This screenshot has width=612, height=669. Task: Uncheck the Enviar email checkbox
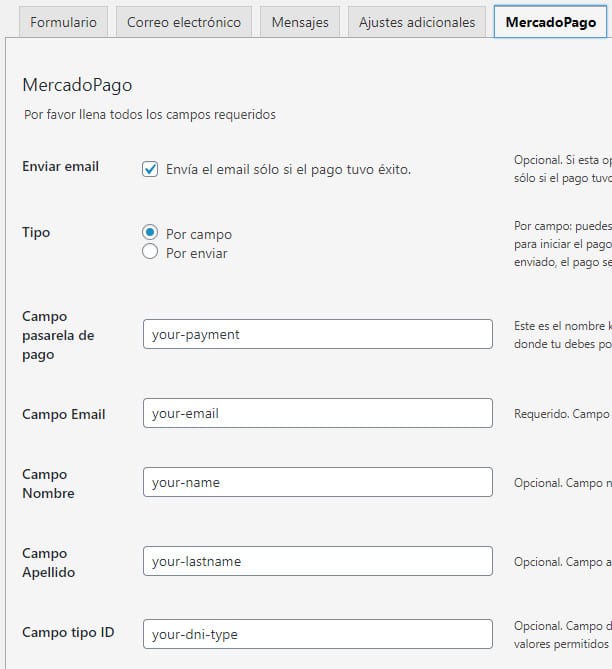[x=150, y=169]
